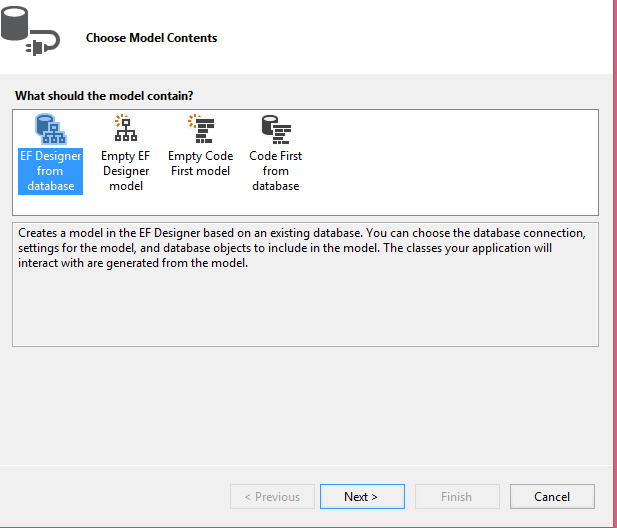Select the EF Designer from database icon
This screenshot has width=617, height=528.
tap(50, 129)
